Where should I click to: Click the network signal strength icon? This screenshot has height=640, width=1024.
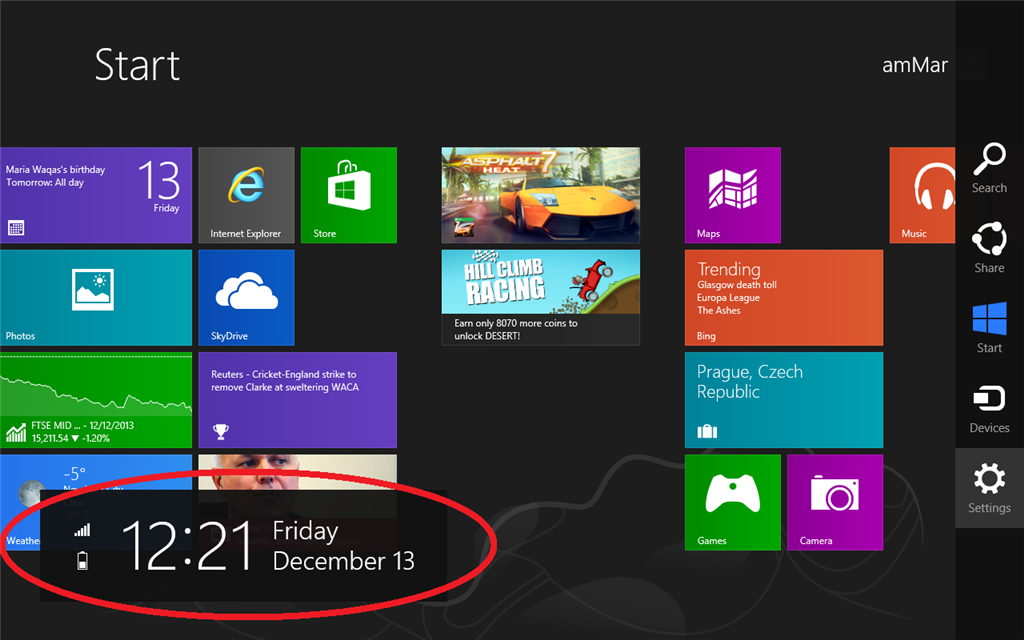click(82, 530)
